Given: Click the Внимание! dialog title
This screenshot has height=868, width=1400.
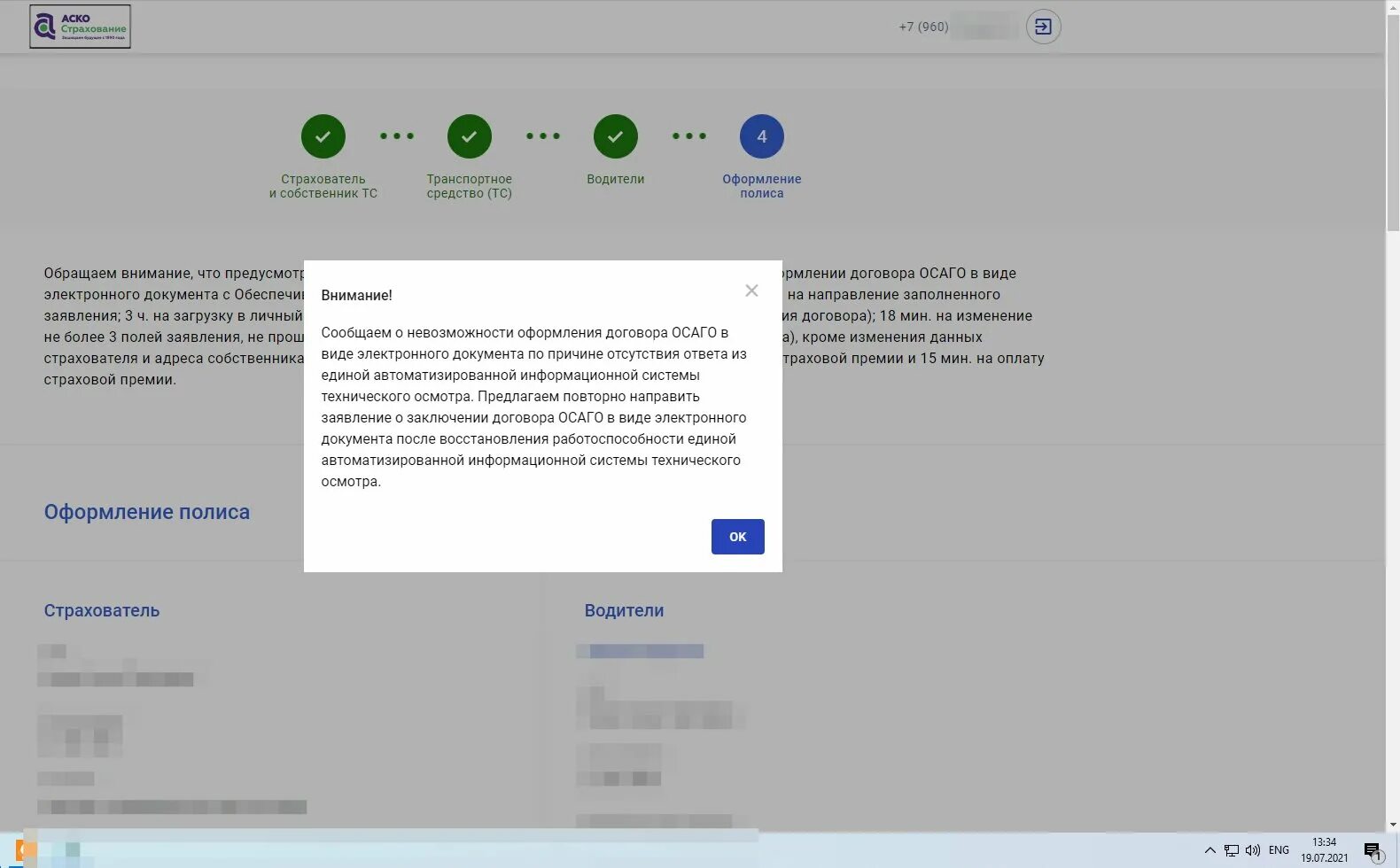Looking at the screenshot, I should click(356, 295).
